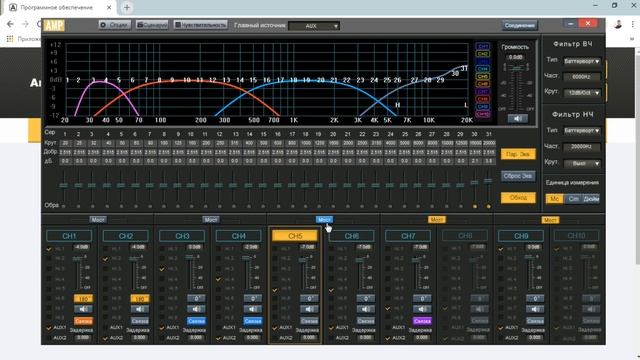
Task: Toggle the Мост bridge for CH1-CH2
Action: pos(98,220)
